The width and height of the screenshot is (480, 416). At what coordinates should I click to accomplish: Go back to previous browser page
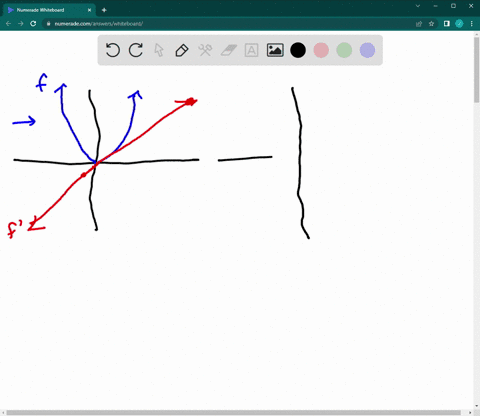click(8, 24)
